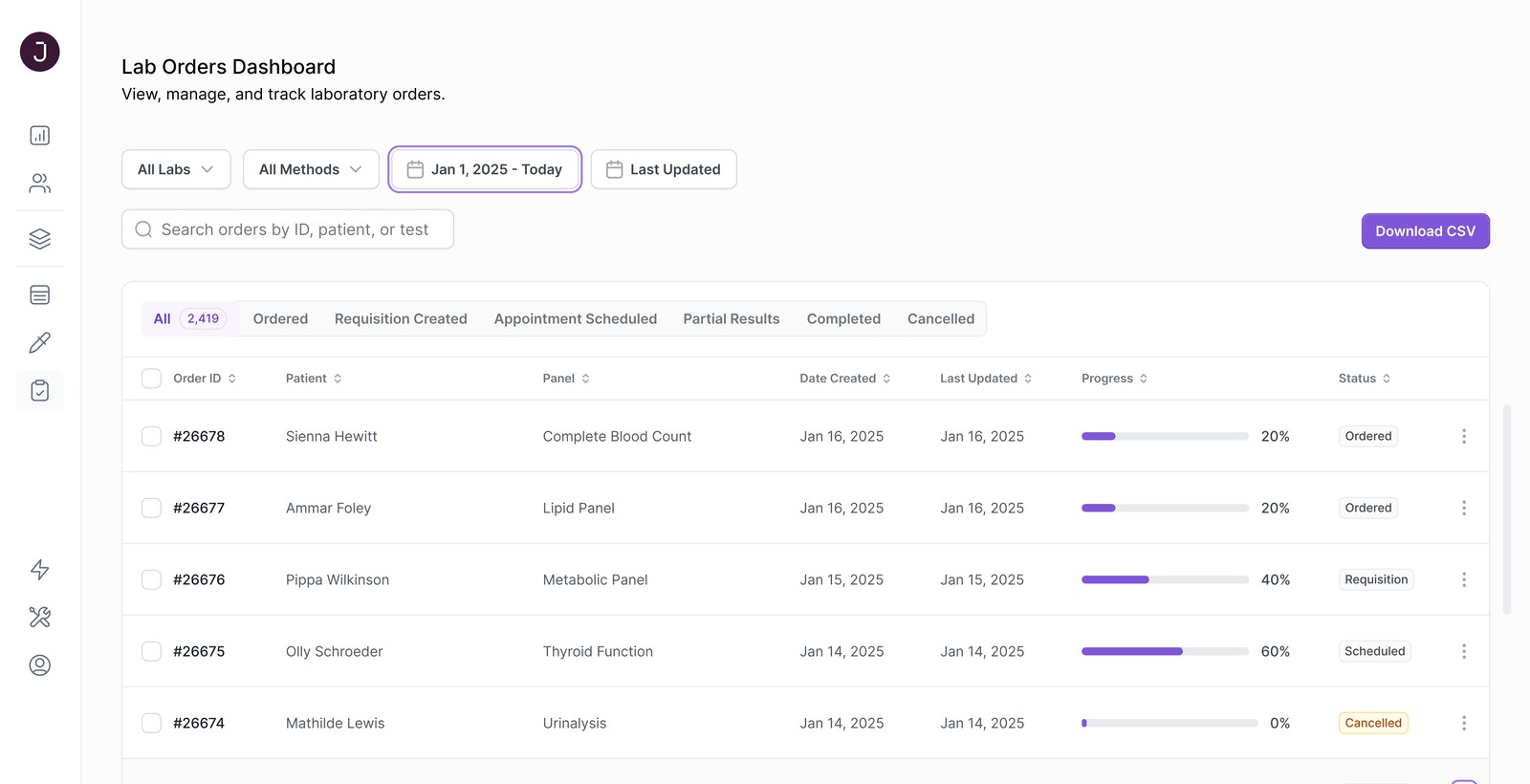Click the Scheduled status badge
The width and height of the screenshot is (1530, 784).
point(1375,651)
